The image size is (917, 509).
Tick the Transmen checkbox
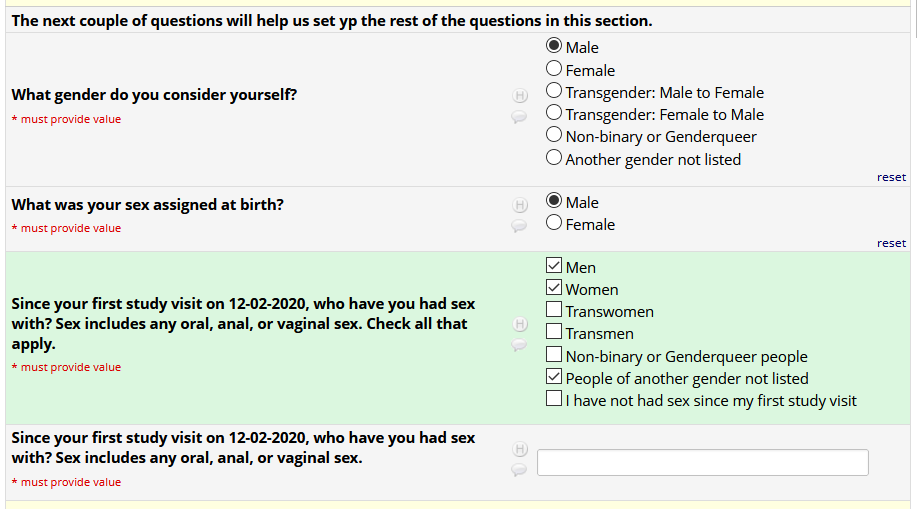coord(554,333)
